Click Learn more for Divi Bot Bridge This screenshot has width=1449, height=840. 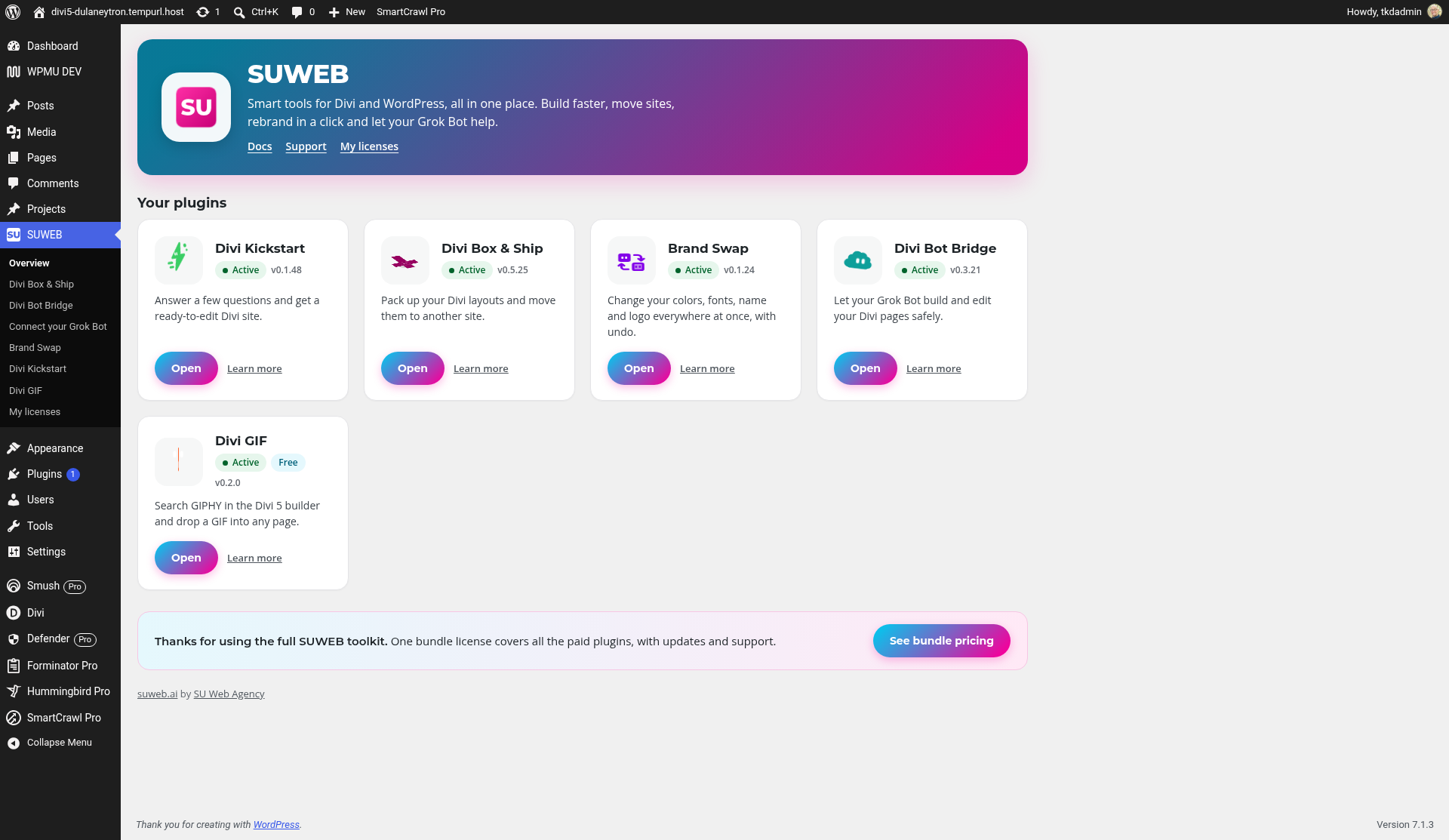tap(934, 369)
